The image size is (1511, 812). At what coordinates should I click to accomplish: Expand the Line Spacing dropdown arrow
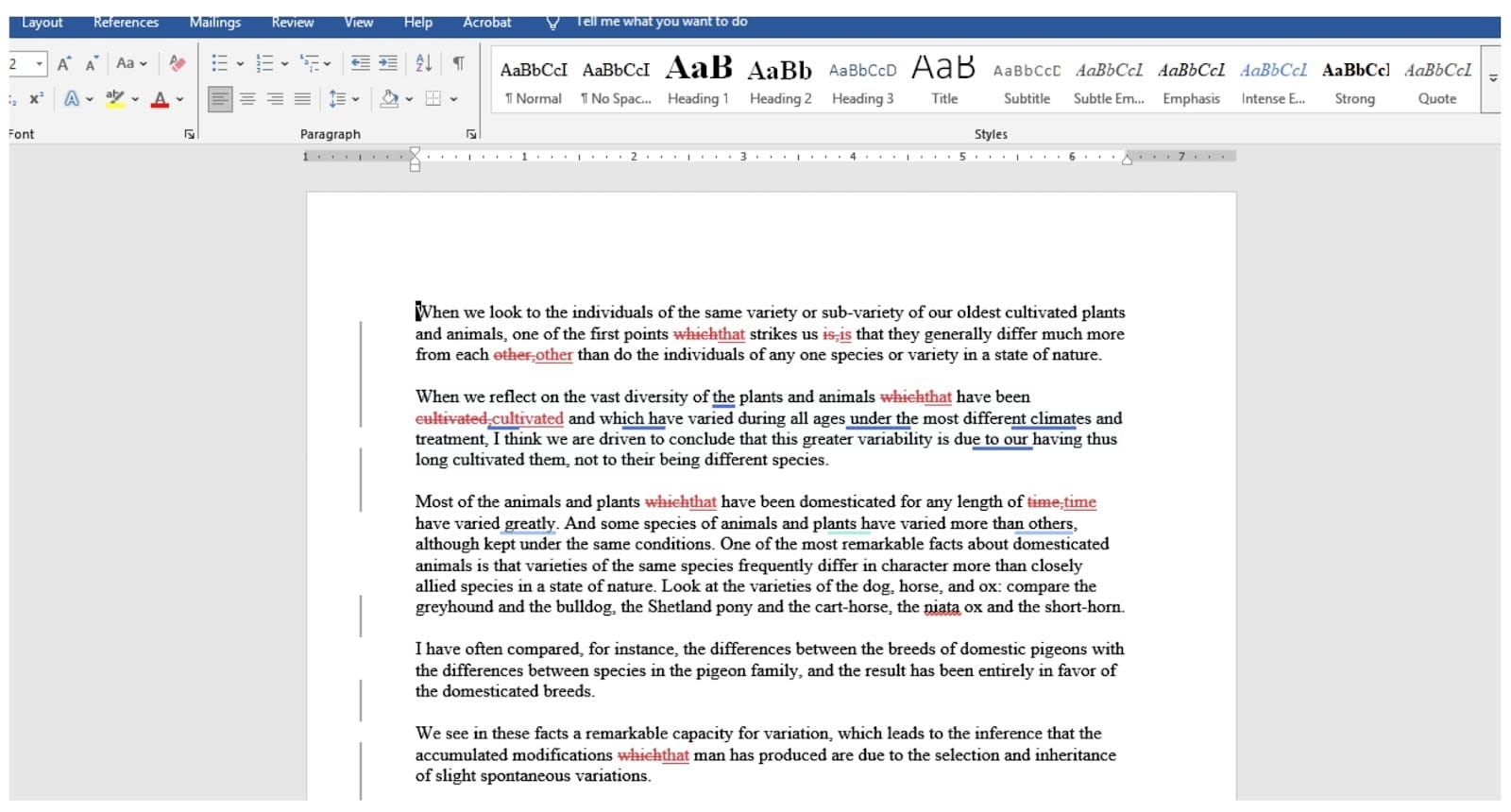pyautogui.click(x=356, y=98)
